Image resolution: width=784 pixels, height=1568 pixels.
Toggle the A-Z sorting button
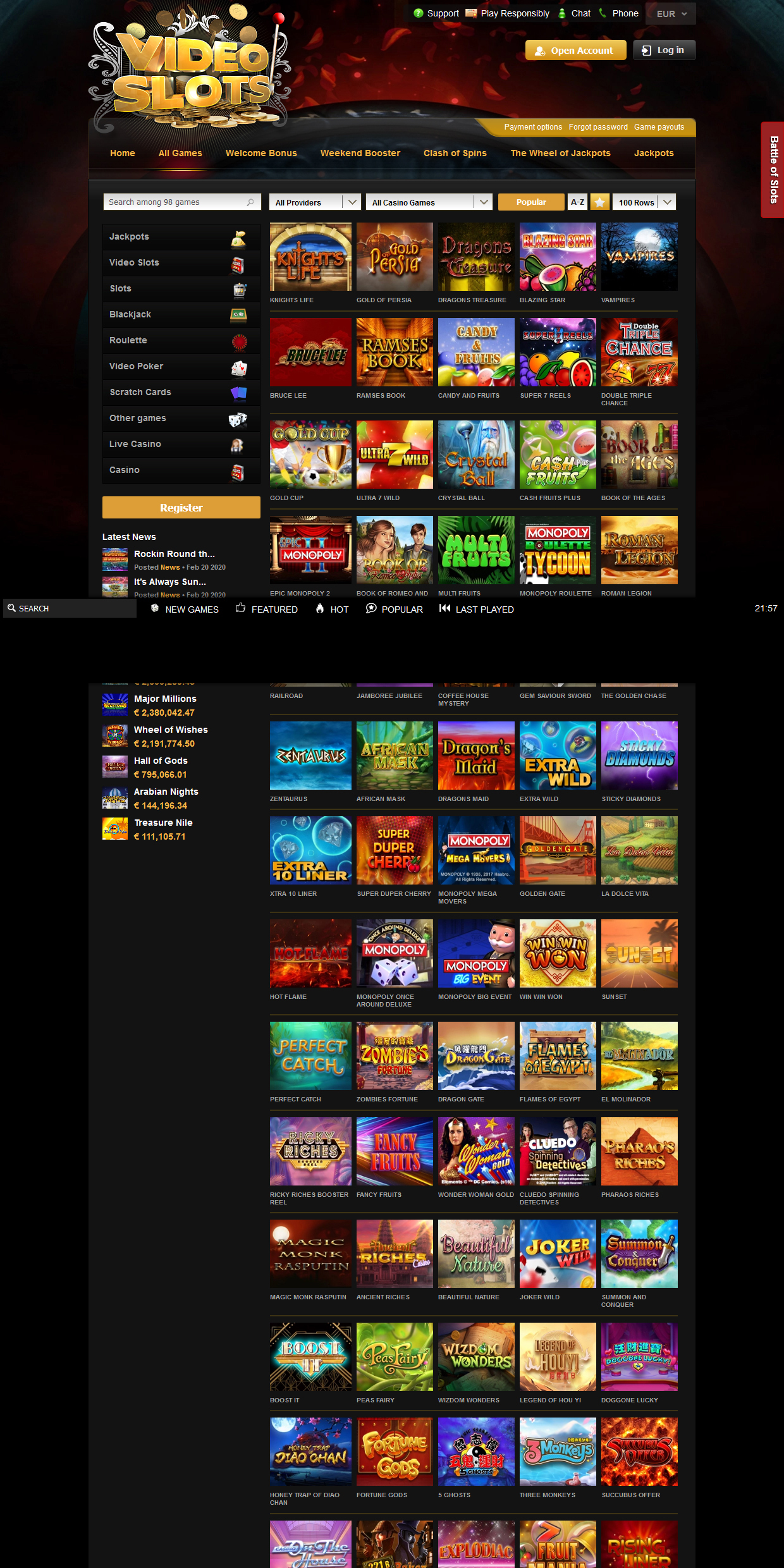(577, 202)
